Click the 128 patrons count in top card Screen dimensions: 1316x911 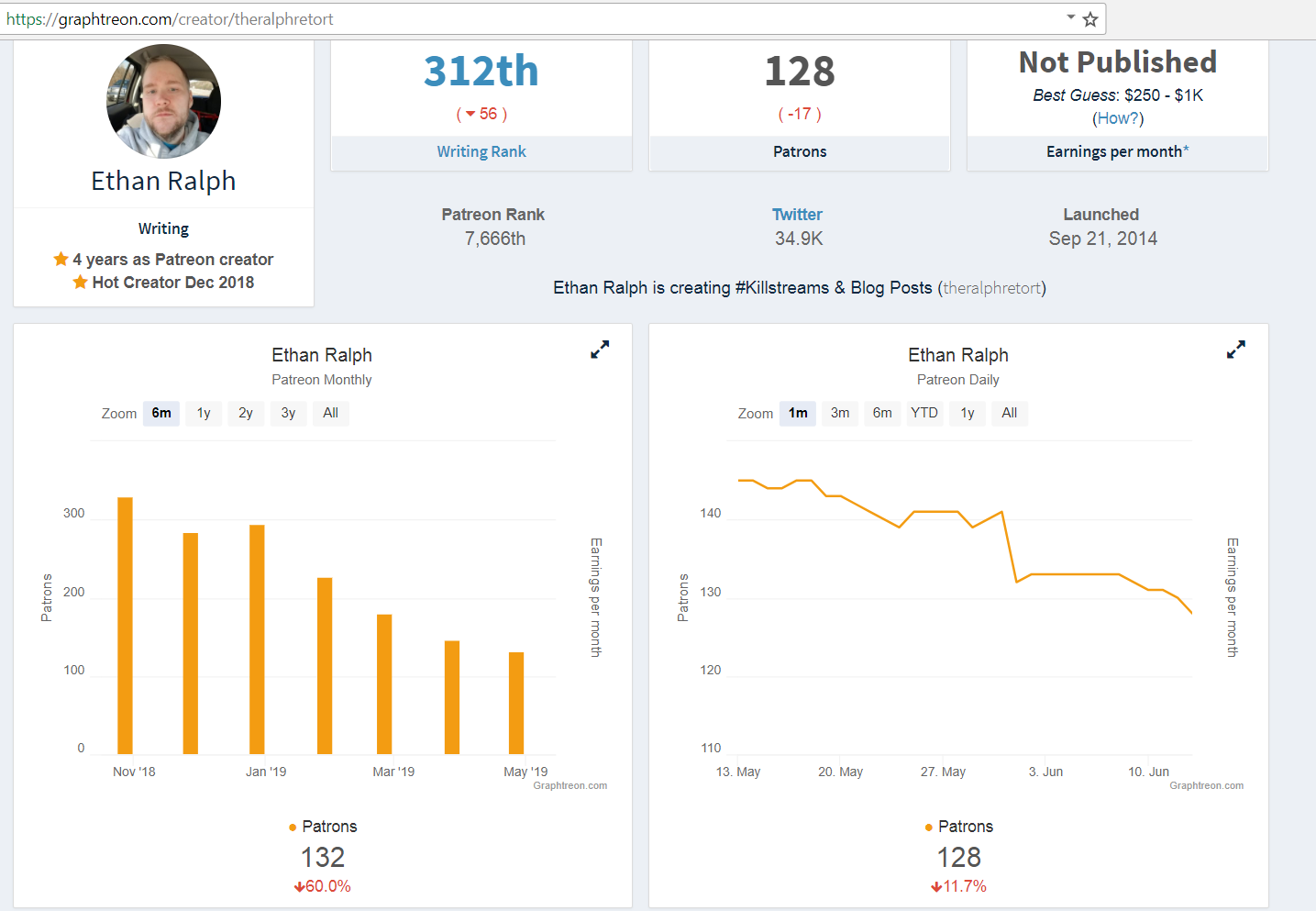click(x=800, y=72)
